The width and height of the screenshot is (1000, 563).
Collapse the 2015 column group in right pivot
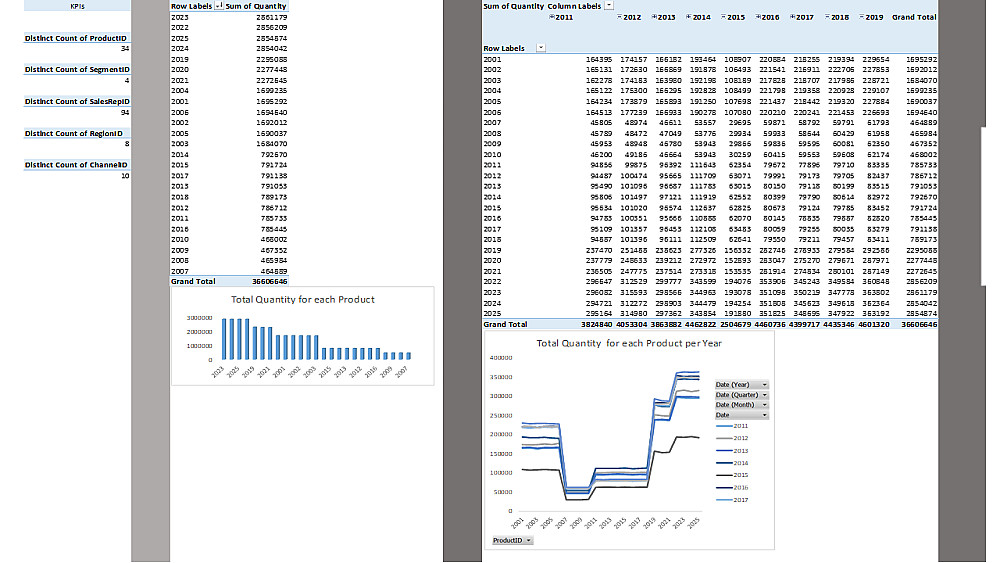click(x=723, y=17)
